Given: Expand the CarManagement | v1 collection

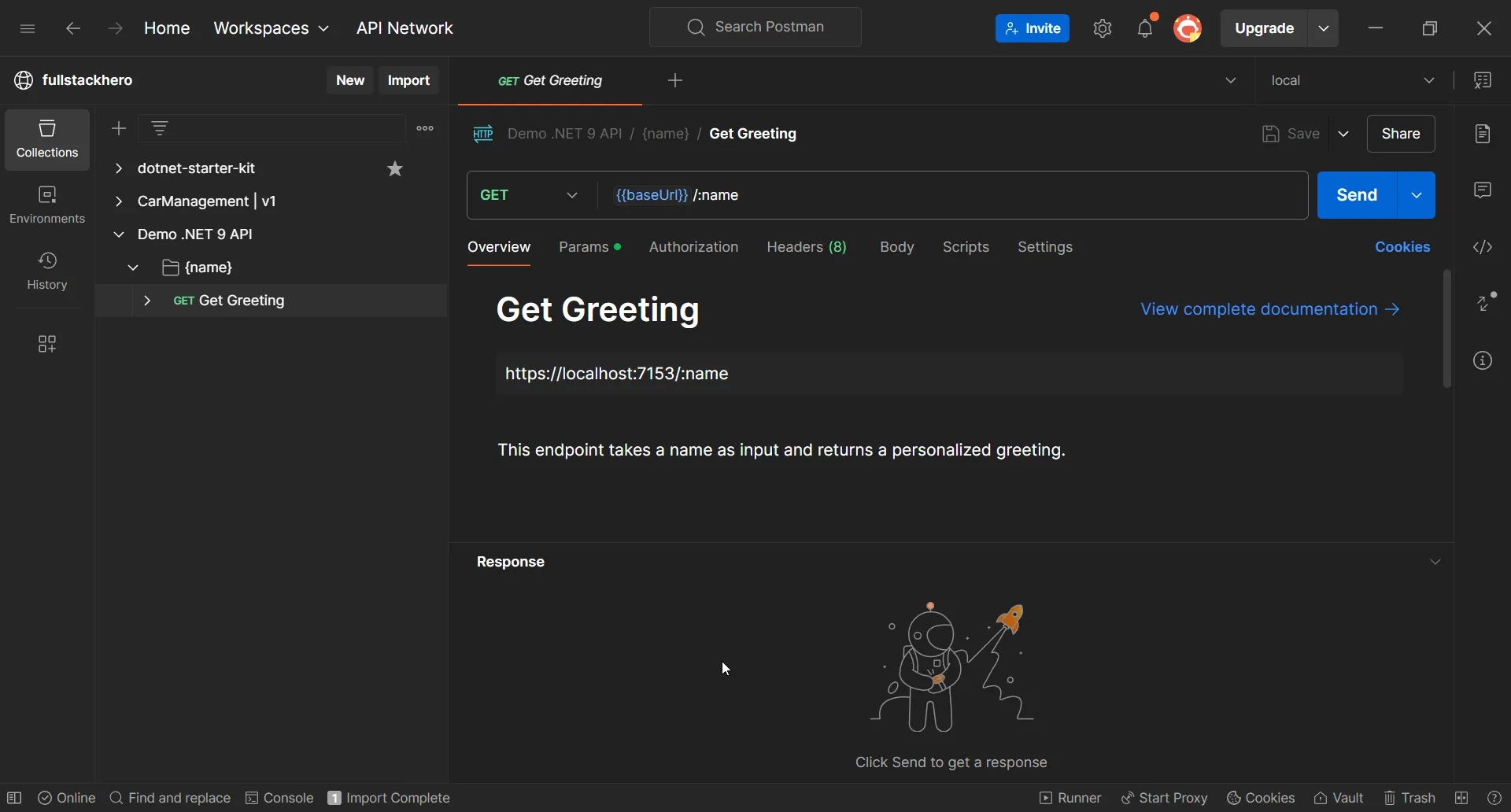Looking at the screenshot, I should click(x=119, y=201).
